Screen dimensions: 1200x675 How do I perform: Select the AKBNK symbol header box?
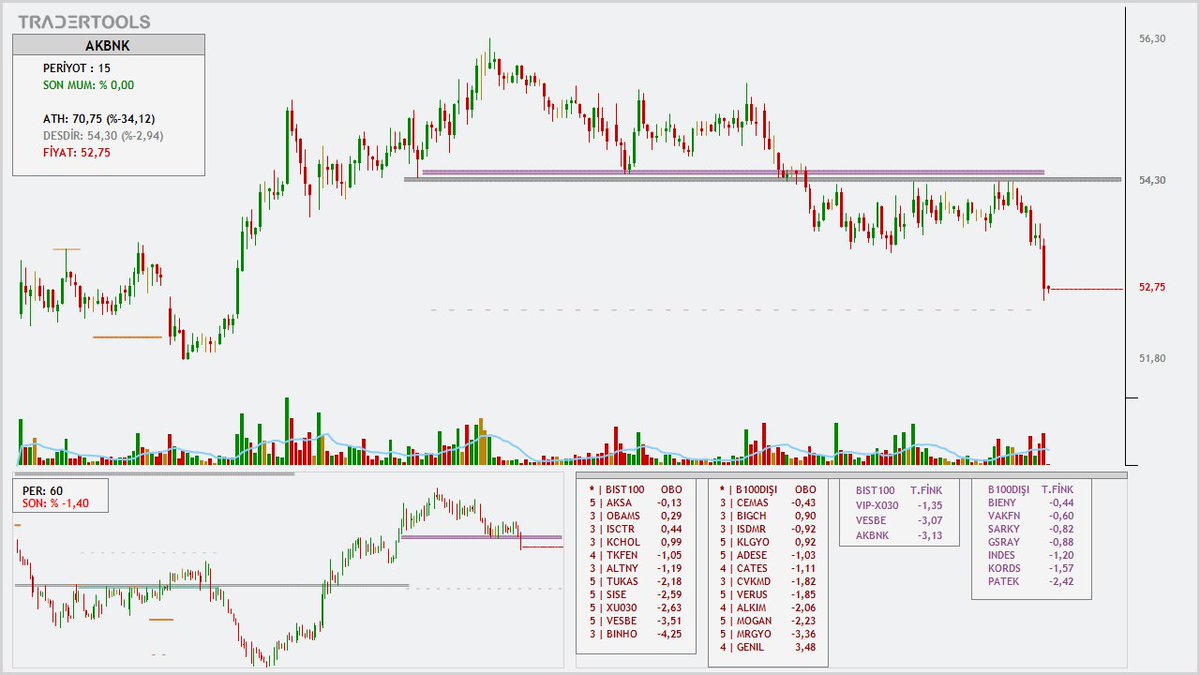tap(109, 45)
